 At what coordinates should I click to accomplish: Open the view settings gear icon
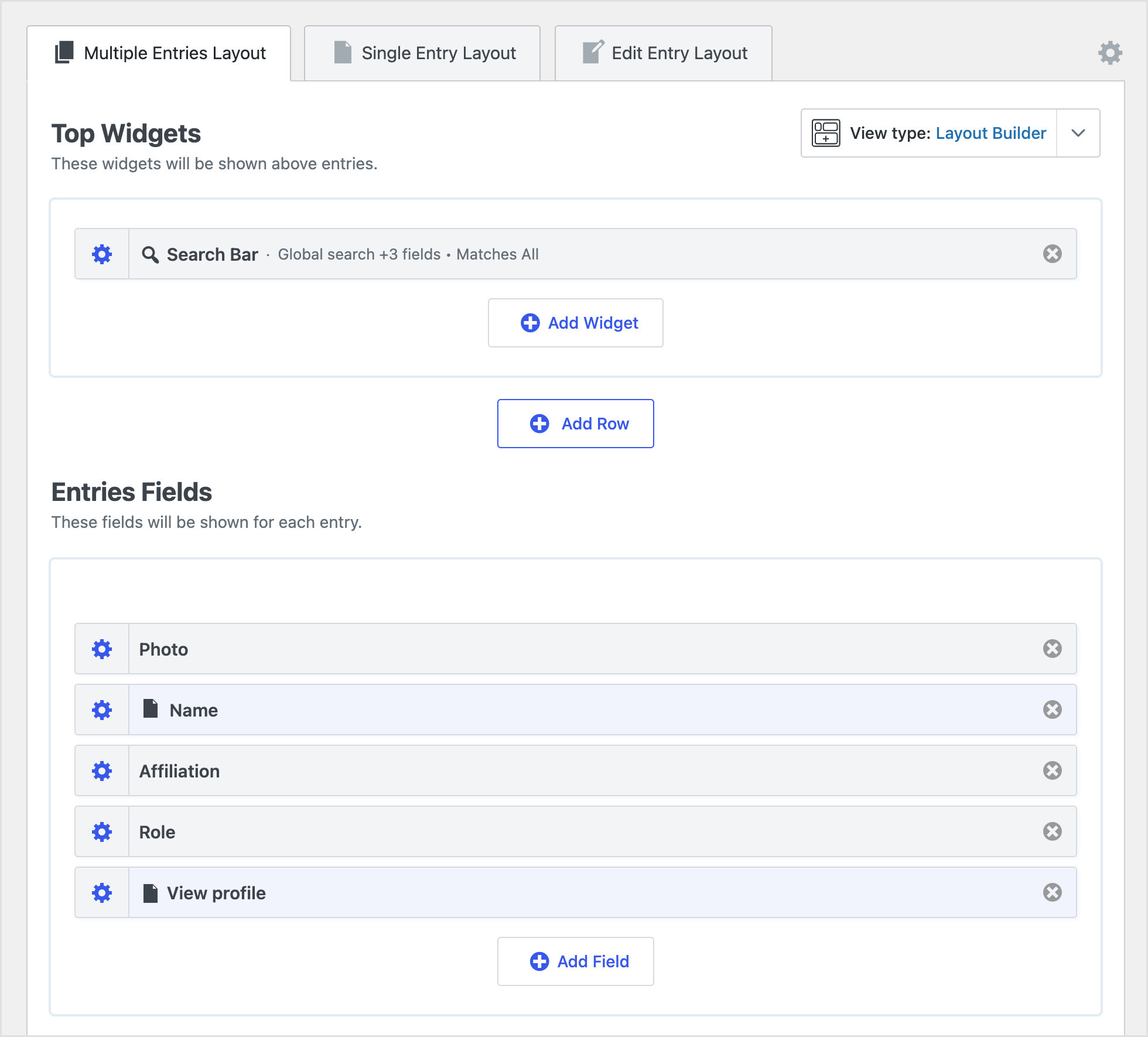(x=1110, y=53)
